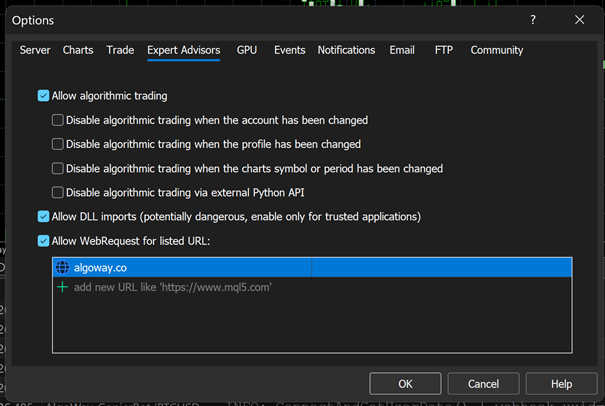Image resolution: width=605 pixels, height=406 pixels.
Task: Click the Help button
Action: tap(561, 384)
